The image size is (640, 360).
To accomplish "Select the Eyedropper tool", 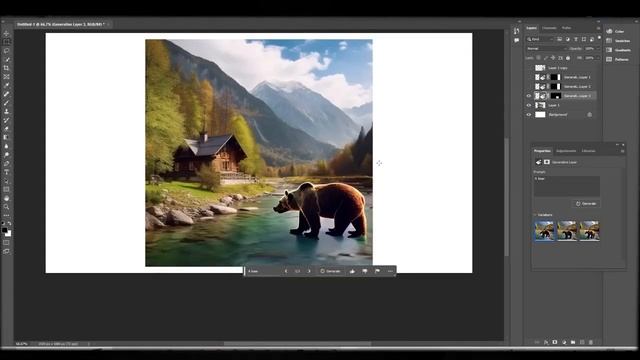I will pyautogui.click(x=6, y=85).
